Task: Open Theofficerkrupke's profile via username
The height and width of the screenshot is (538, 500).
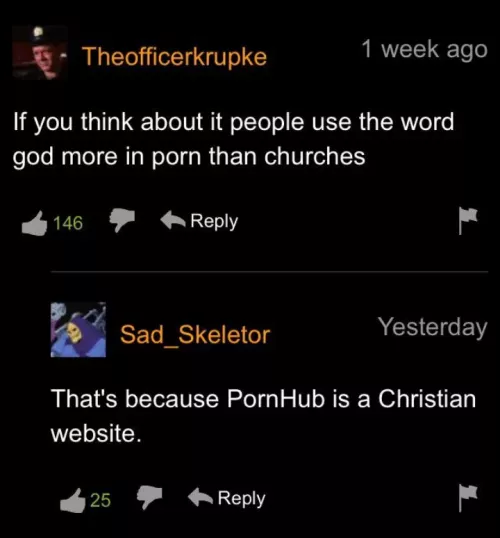Action: click(x=174, y=56)
